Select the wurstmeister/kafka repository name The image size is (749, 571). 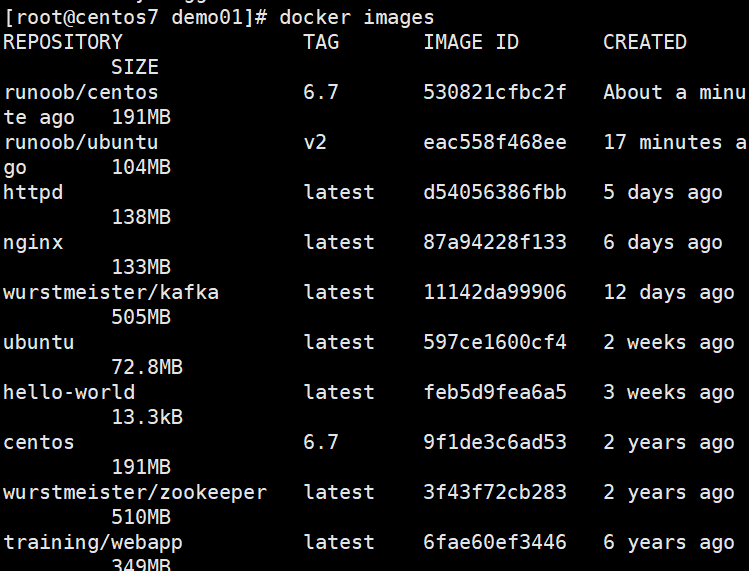tap(111, 292)
